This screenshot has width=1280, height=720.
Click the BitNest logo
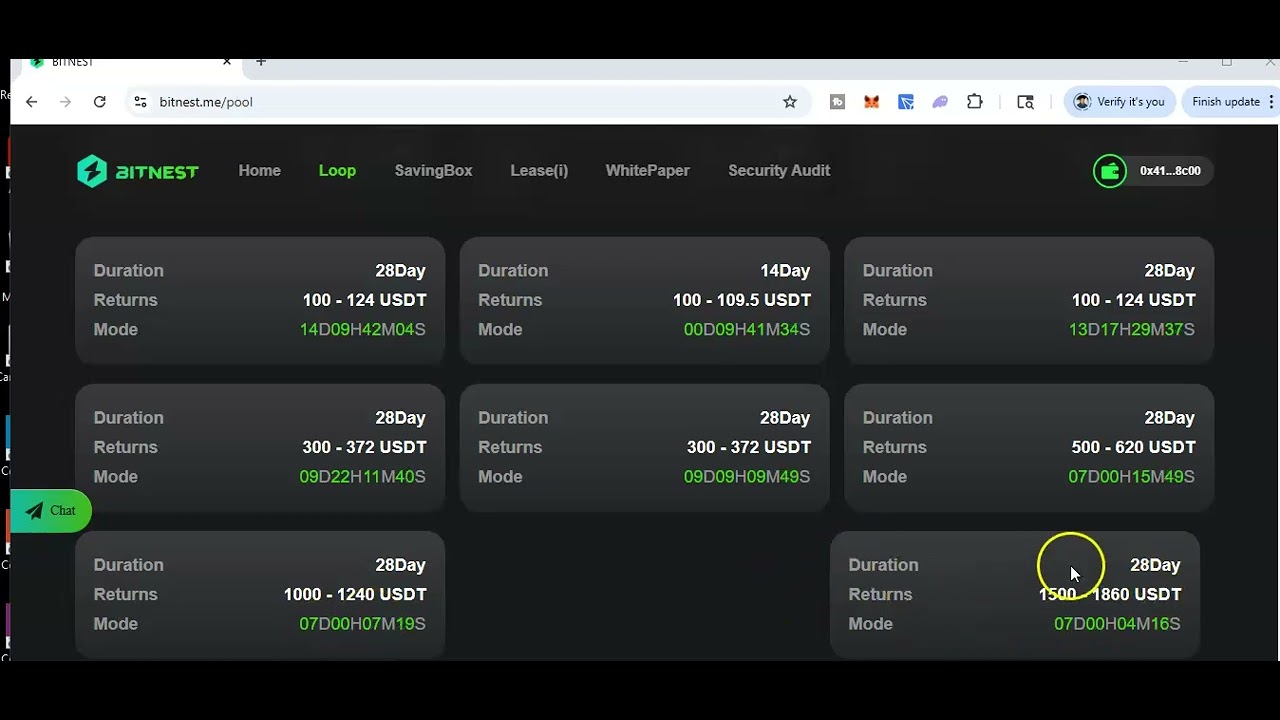138,171
